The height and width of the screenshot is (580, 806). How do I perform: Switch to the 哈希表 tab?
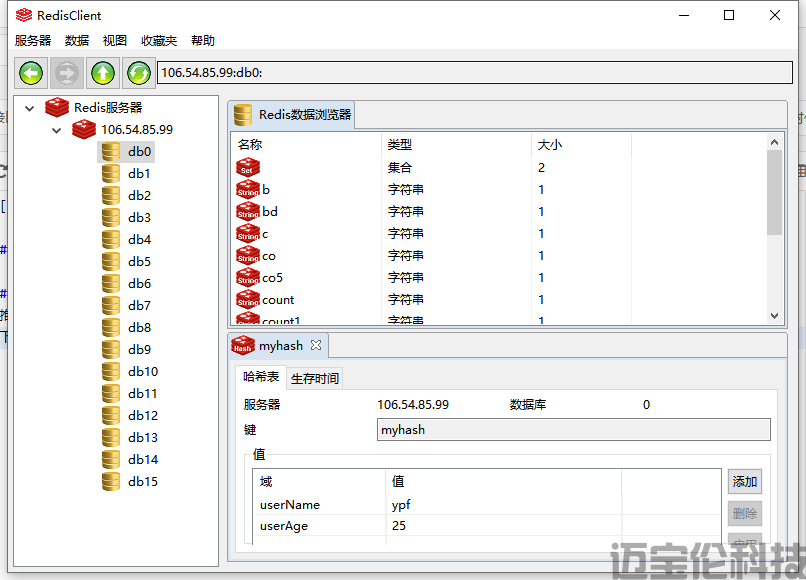pos(261,377)
